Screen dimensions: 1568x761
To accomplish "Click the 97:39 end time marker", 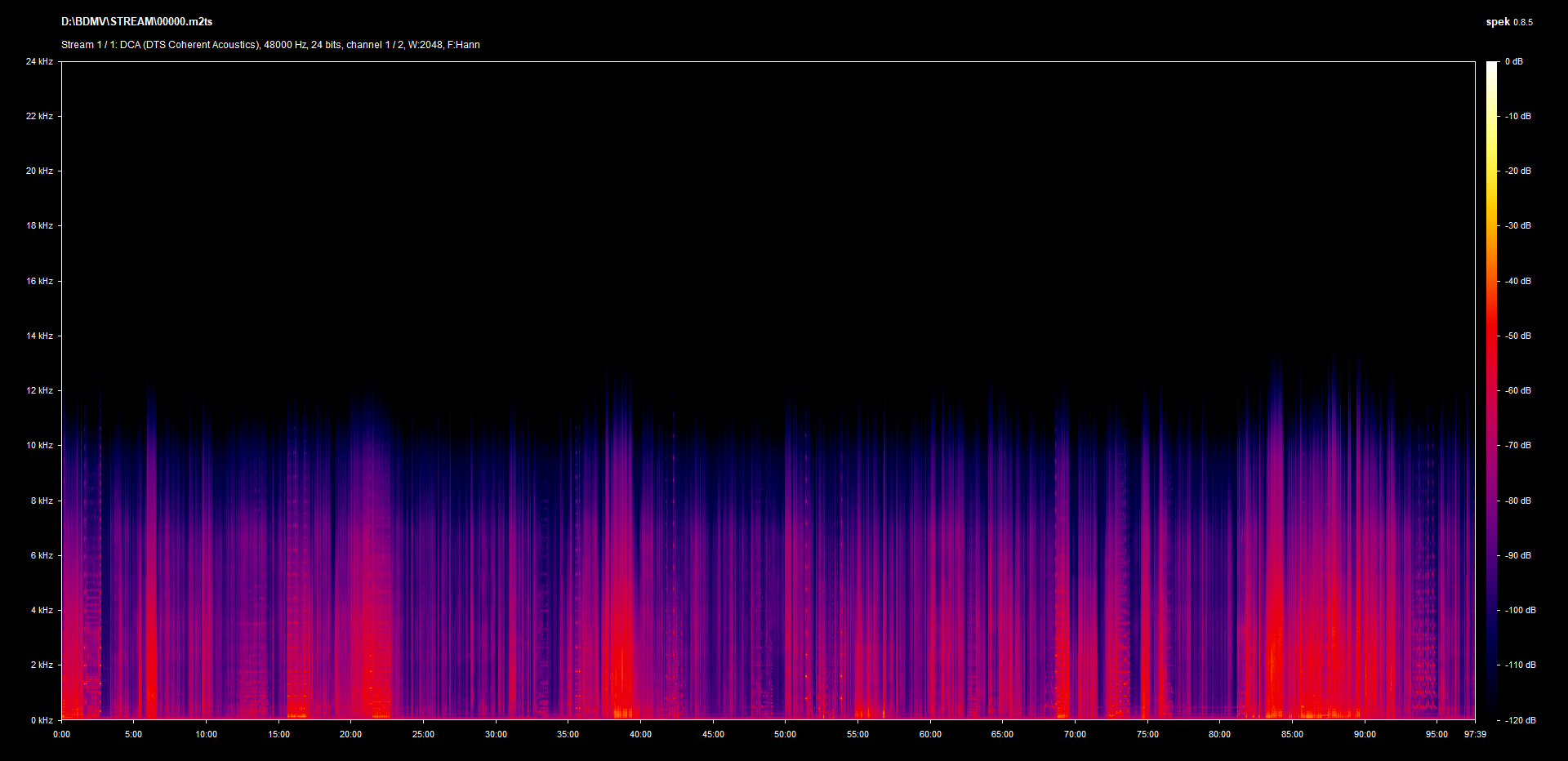I will pos(1475,734).
